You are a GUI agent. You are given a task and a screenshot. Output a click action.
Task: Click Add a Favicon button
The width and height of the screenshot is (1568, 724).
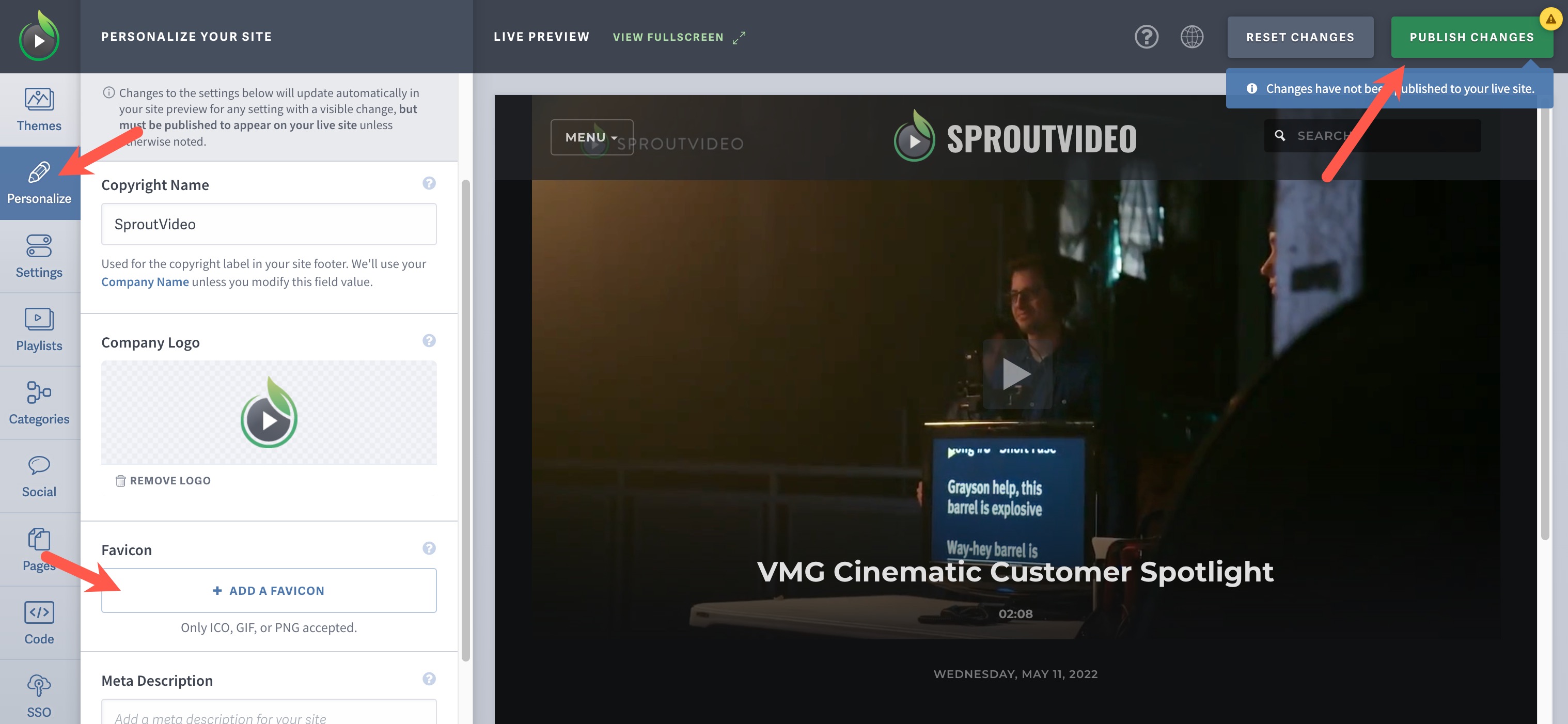pyautogui.click(x=268, y=590)
